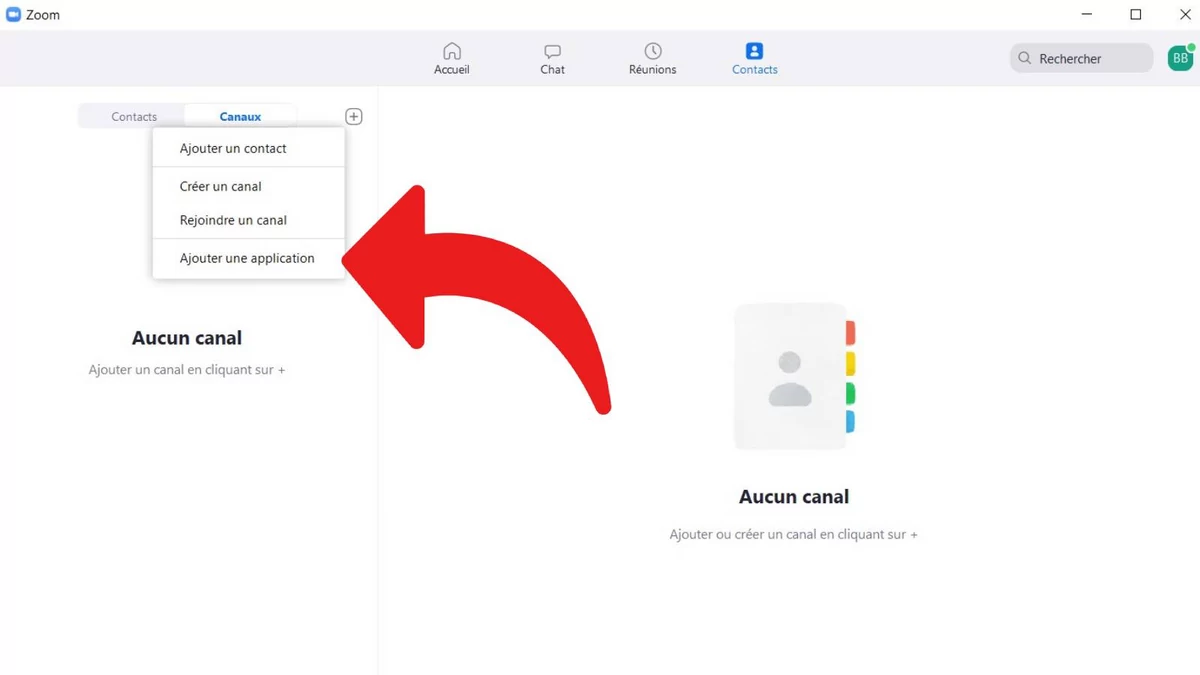This screenshot has height=675, width=1200.
Task: Choose Créer un canal from menu
Action: 248,186
